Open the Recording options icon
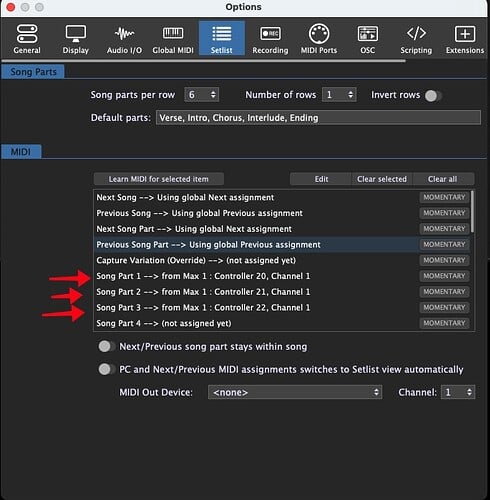Viewport: 490px width, 500px height. pyautogui.click(x=270, y=34)
